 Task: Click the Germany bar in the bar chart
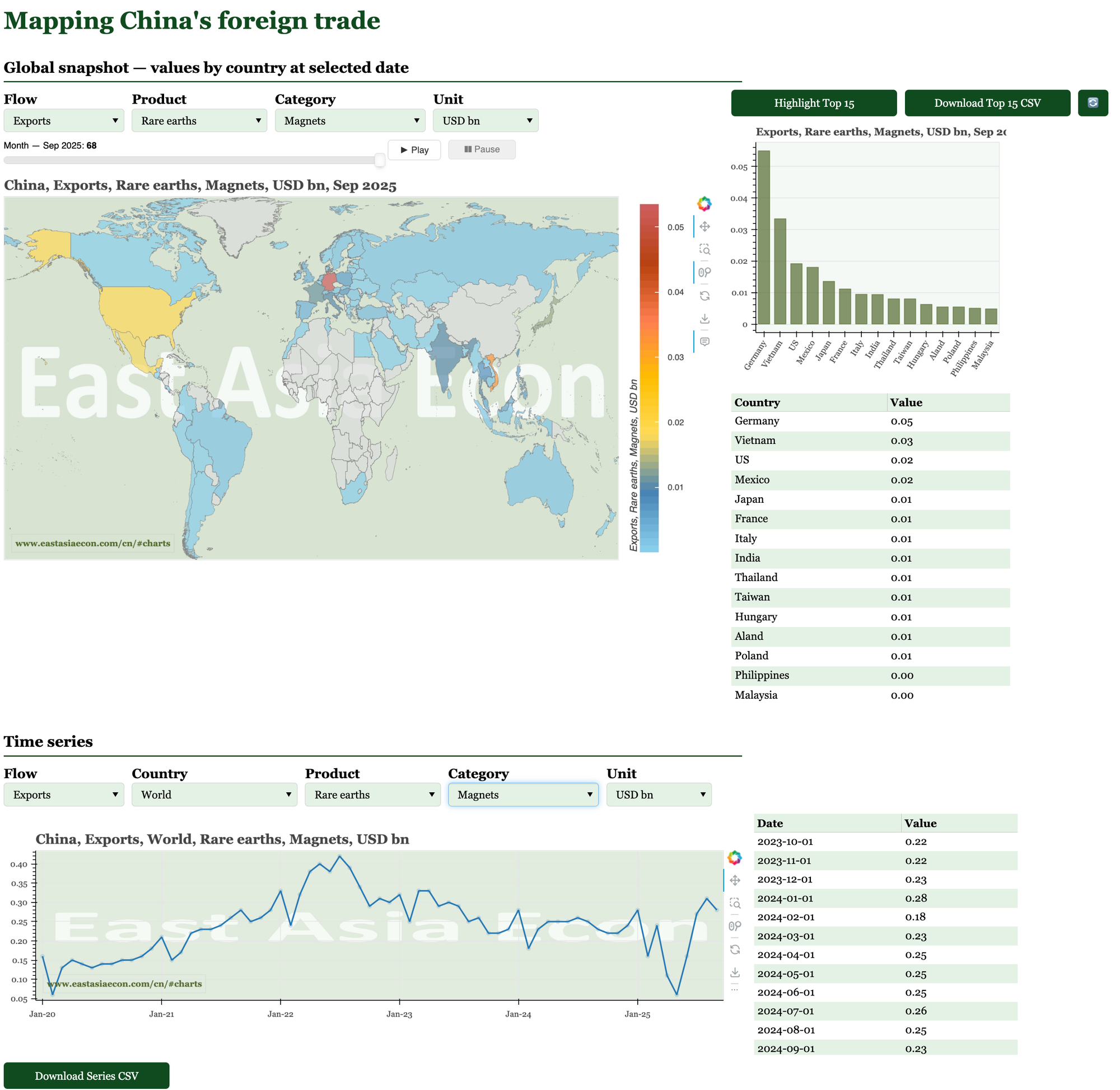coord(764,237)
